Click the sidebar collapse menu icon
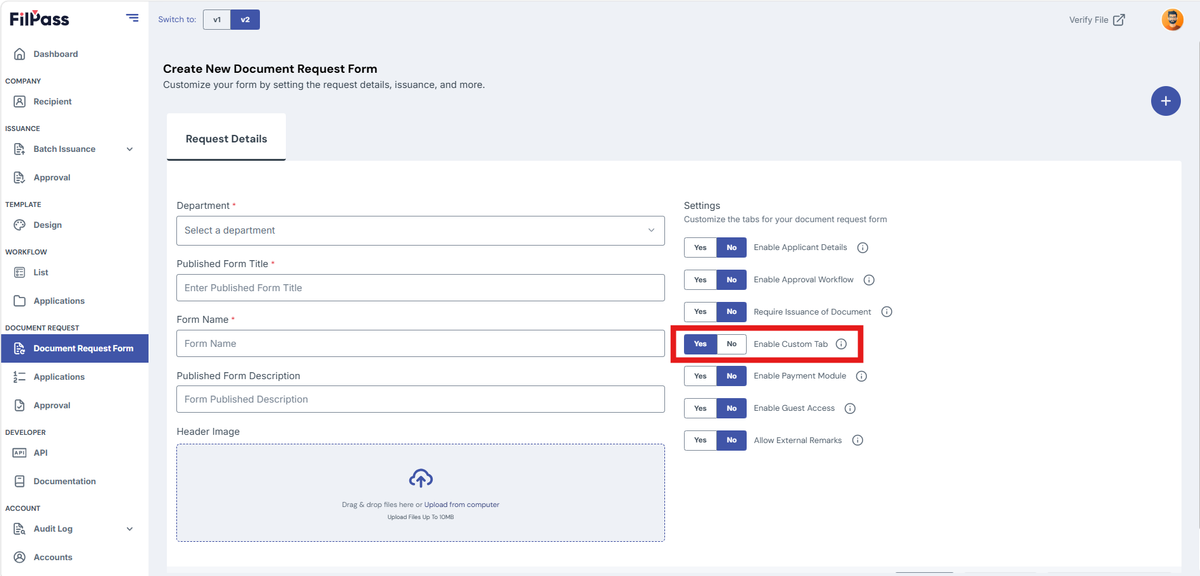The width and height of the screenshot is (1200, 576). coord(132,18)
